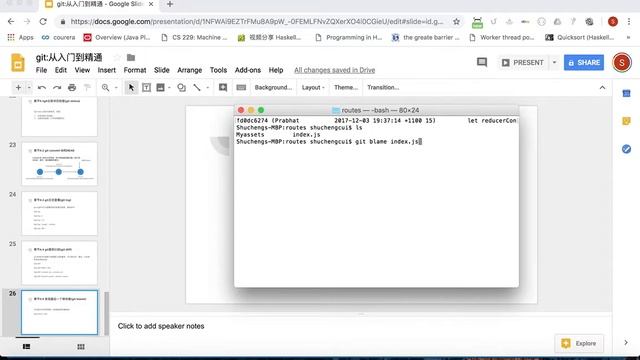Bookmark this page with the star icon

(x=456, y=22)
